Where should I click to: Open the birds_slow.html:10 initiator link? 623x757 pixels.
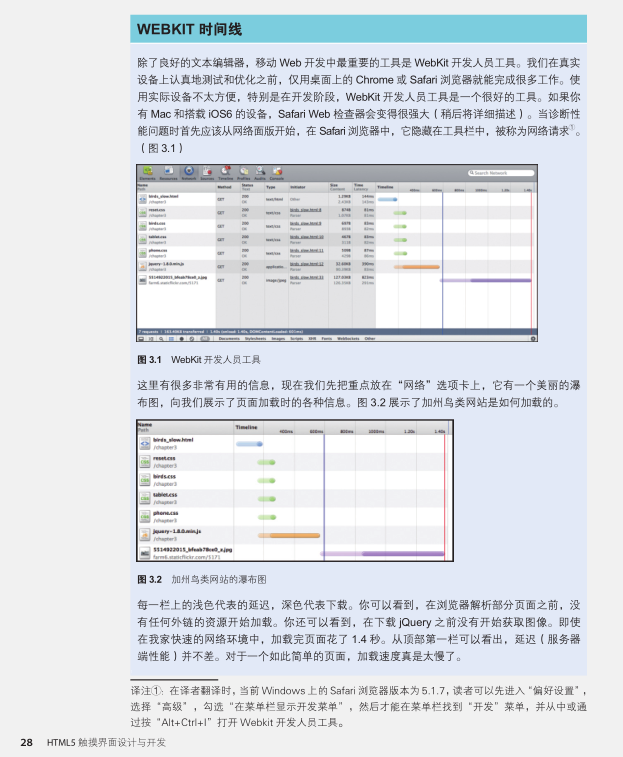[307, 237]
